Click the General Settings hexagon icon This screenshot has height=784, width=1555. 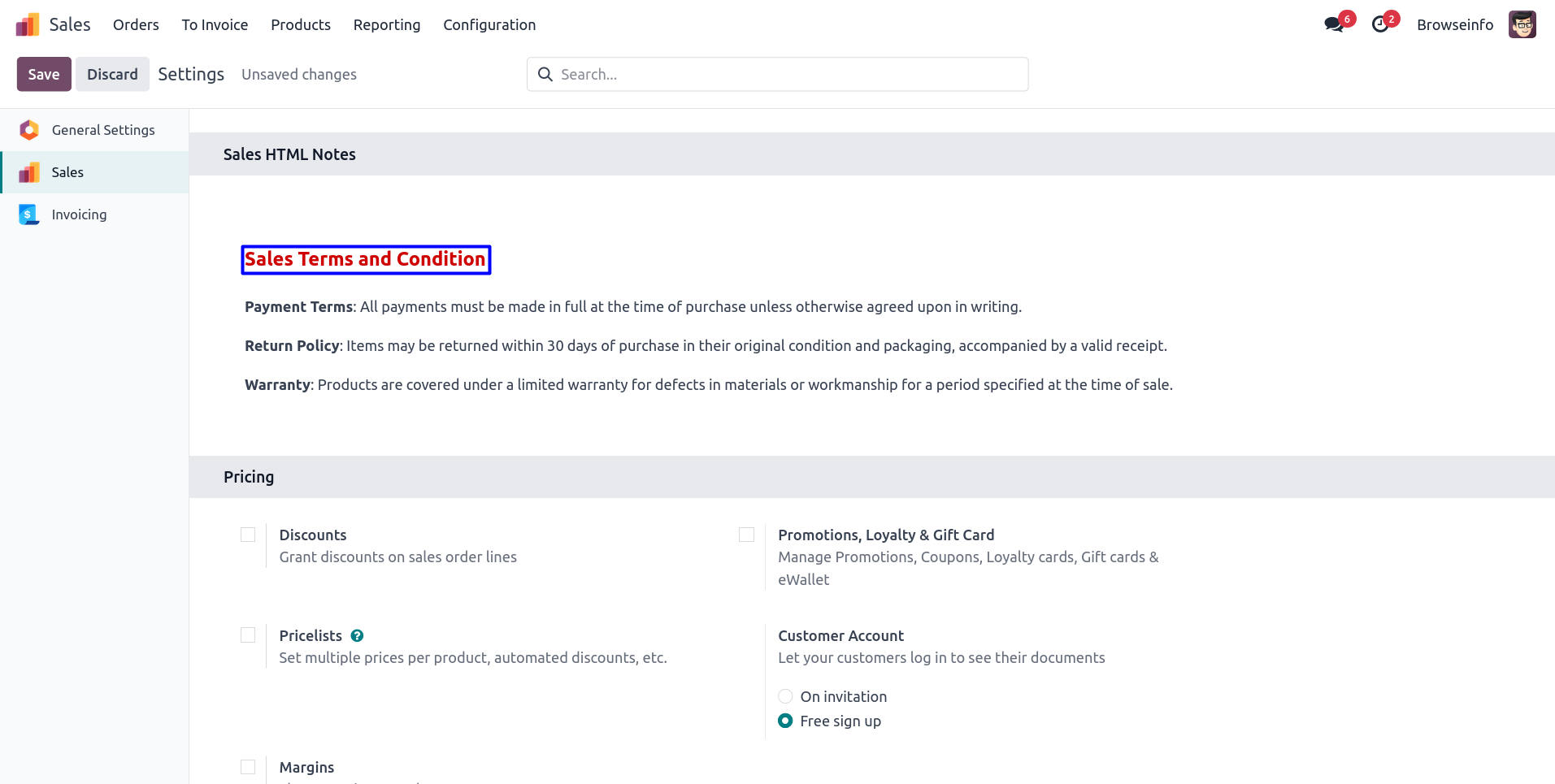[29, 130]
